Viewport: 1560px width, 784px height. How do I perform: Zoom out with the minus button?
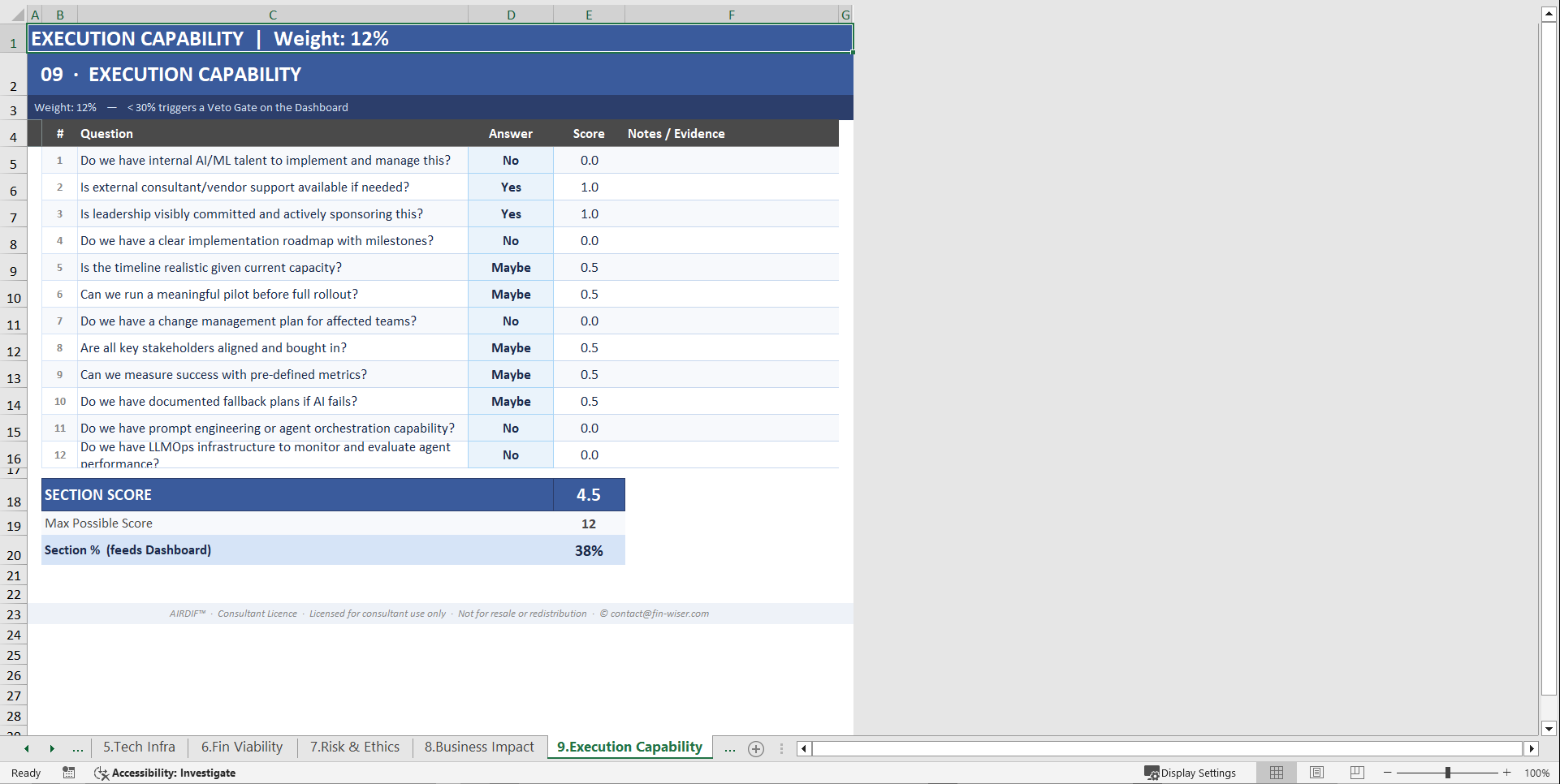pos(1388,773)
